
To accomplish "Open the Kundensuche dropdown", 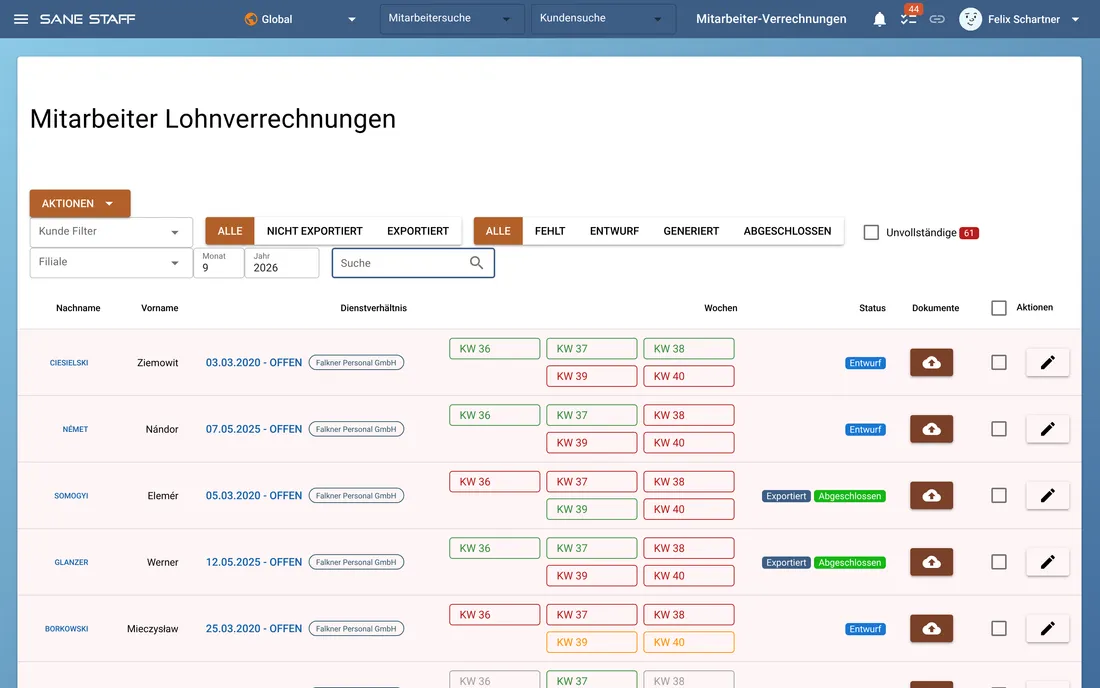I will click(603, 19).
